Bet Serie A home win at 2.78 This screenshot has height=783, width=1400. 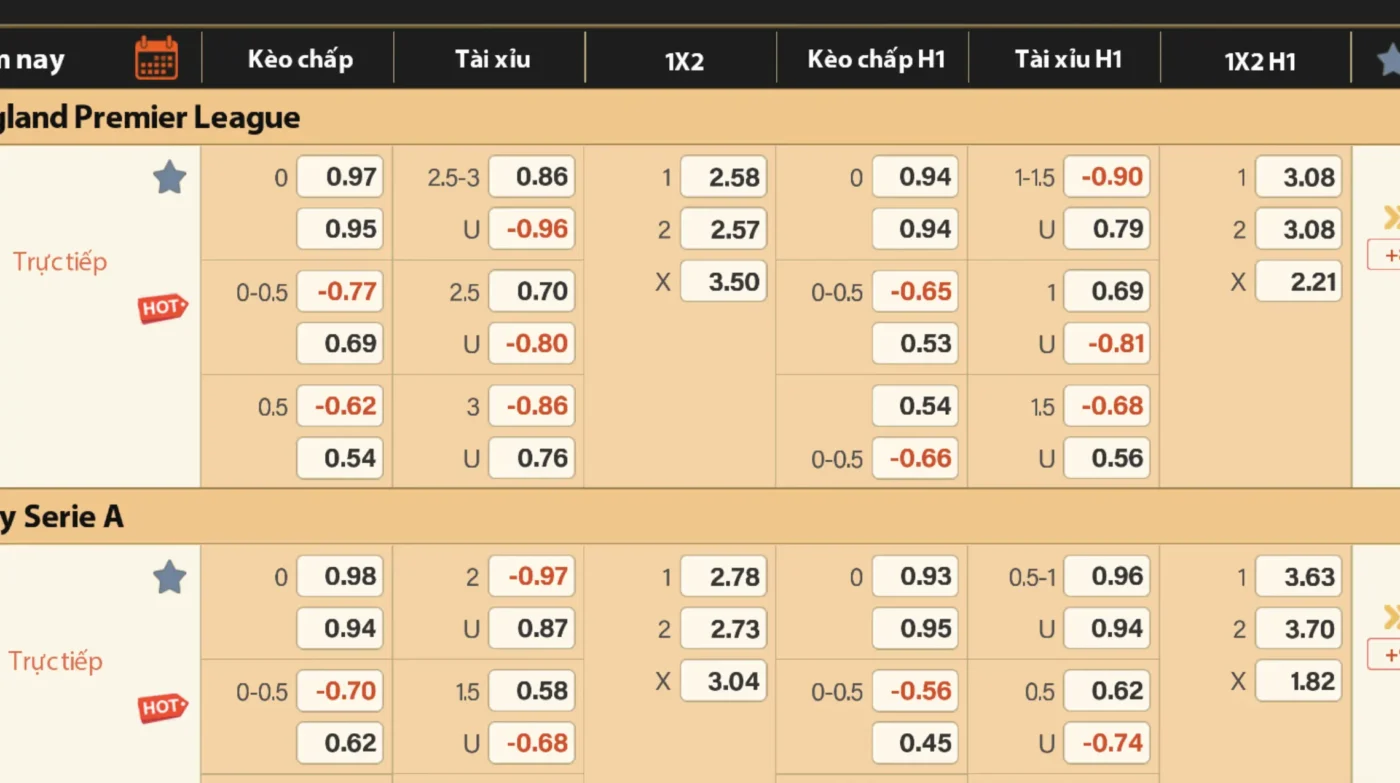click(x=724, y=576)
